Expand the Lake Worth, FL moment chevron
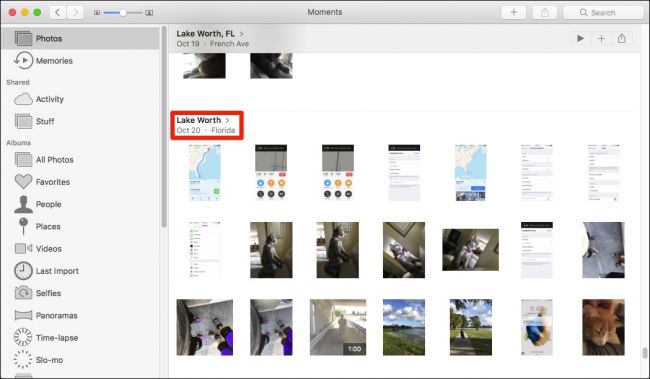 click(242, 34)
